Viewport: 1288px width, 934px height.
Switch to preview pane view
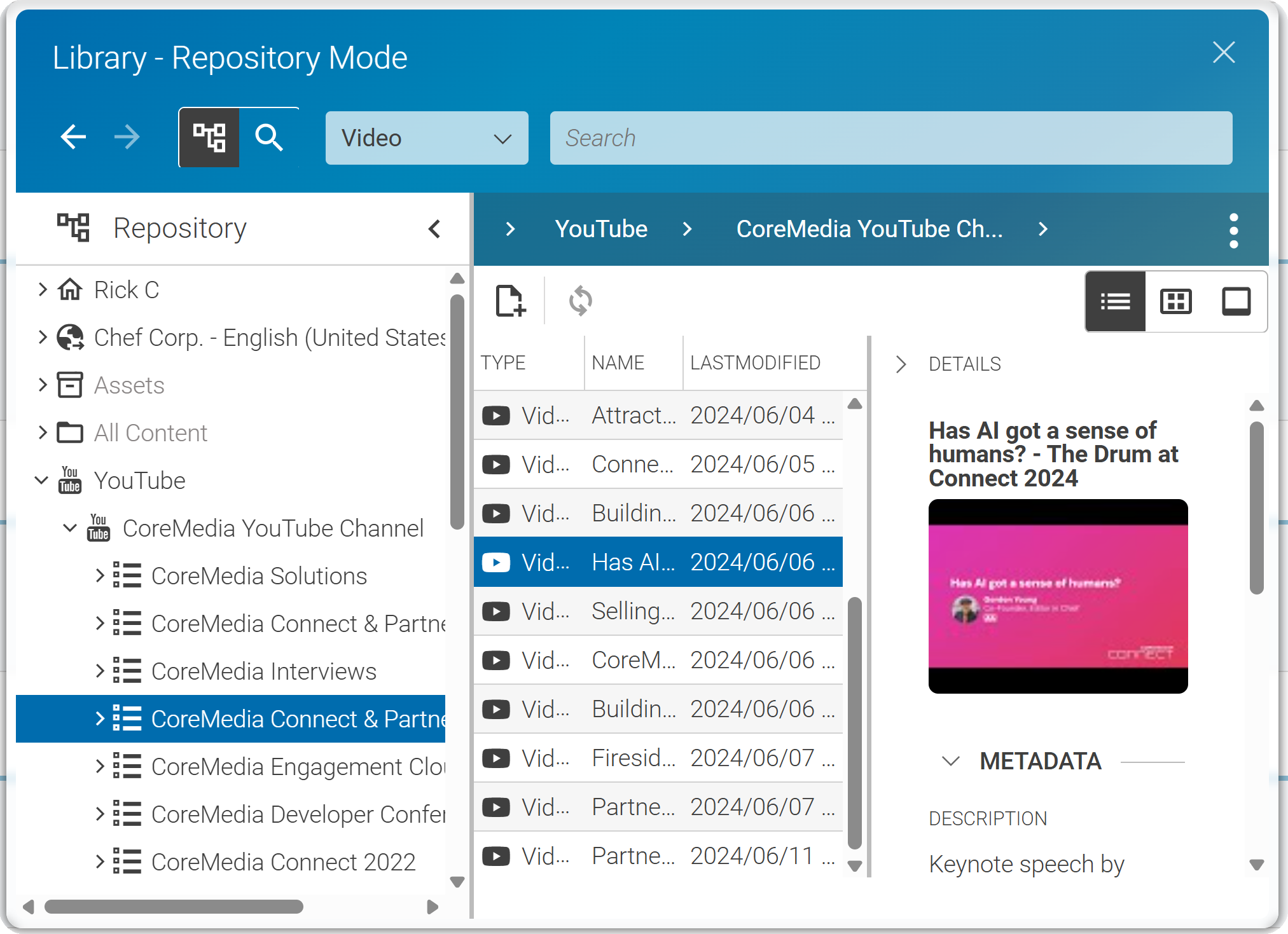(1236, 301)
